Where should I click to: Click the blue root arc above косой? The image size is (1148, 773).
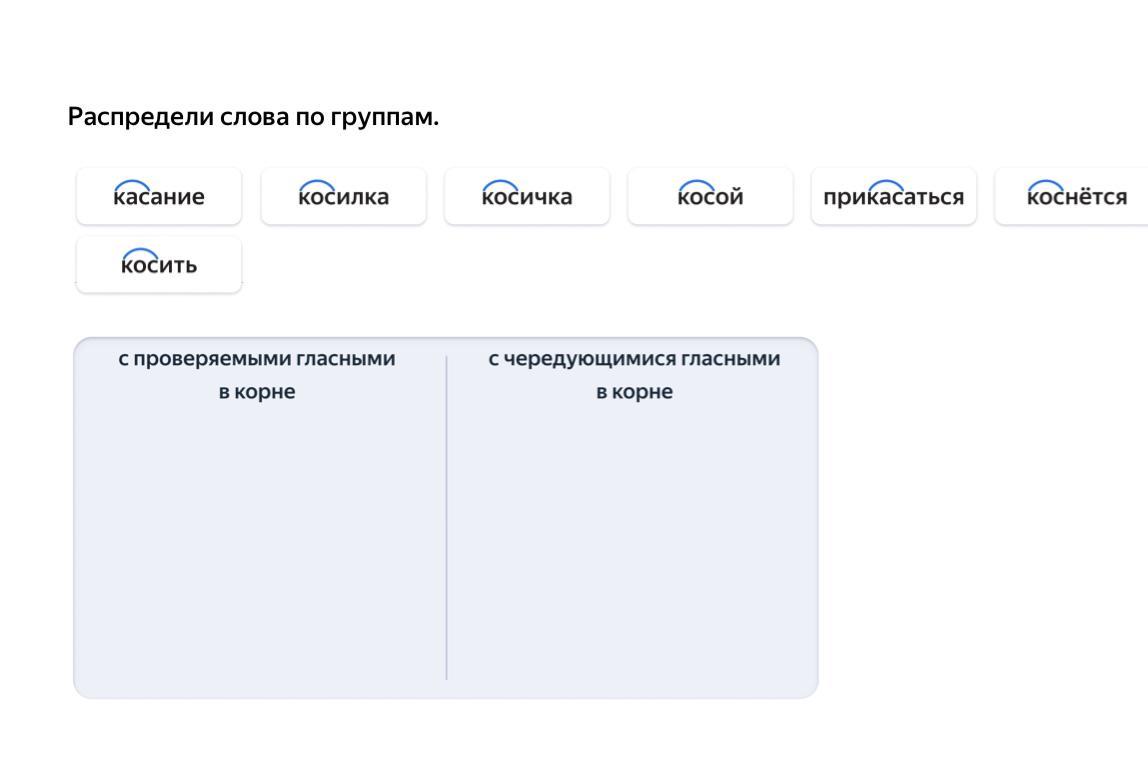click(x=696, y=185)
